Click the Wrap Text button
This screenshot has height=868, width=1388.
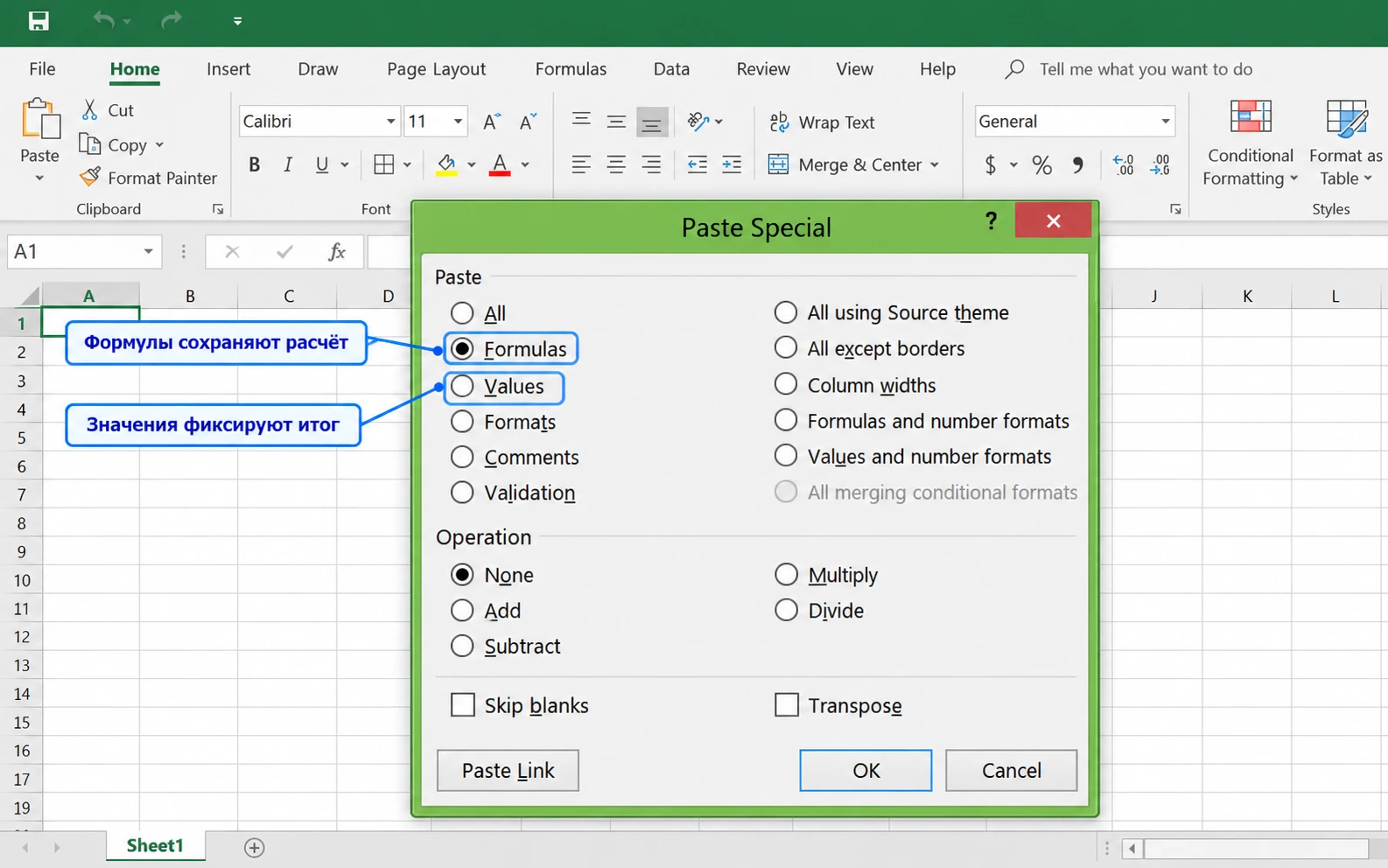pos(822,122)
